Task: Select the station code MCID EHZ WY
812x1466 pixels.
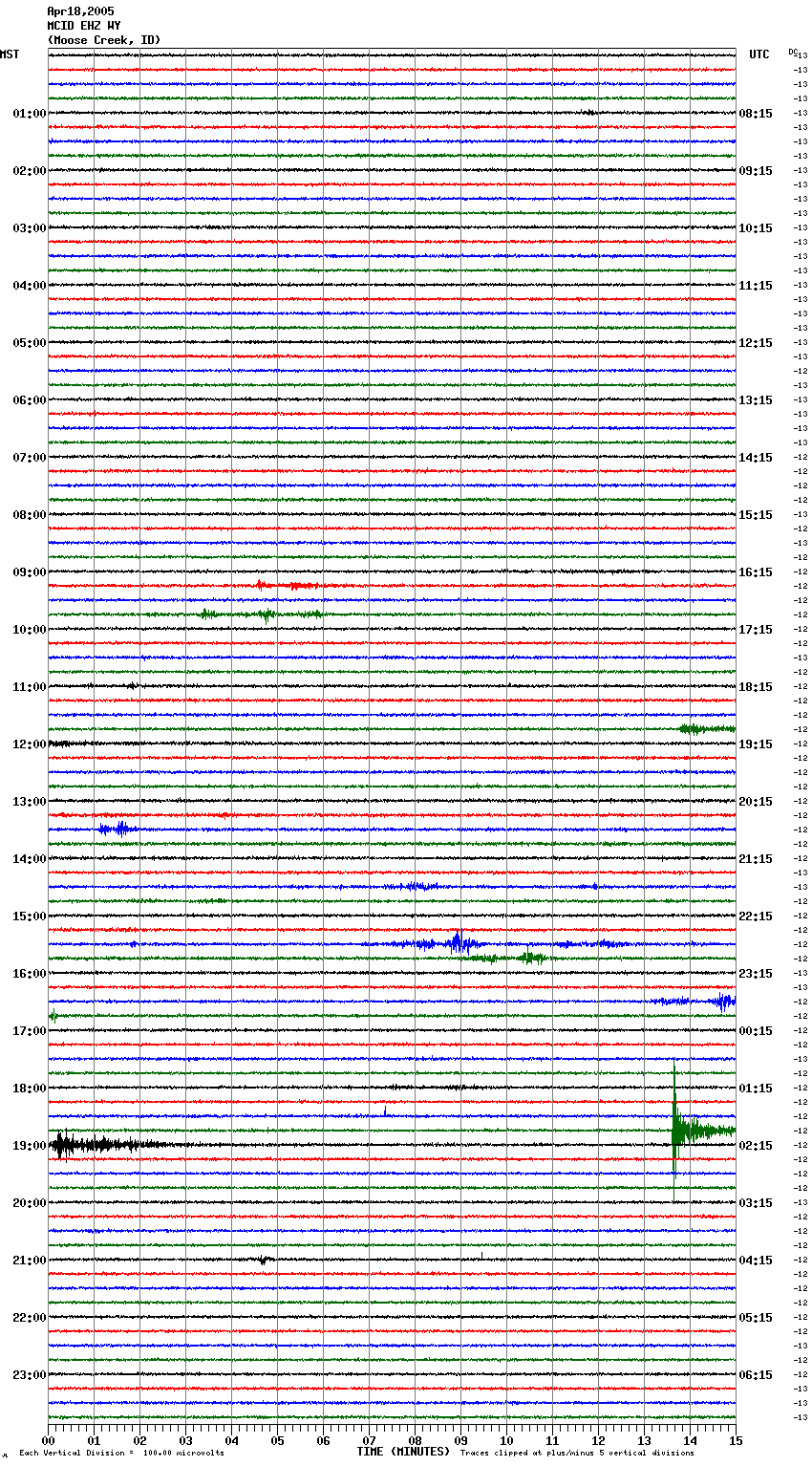Action: pos(84,26)
